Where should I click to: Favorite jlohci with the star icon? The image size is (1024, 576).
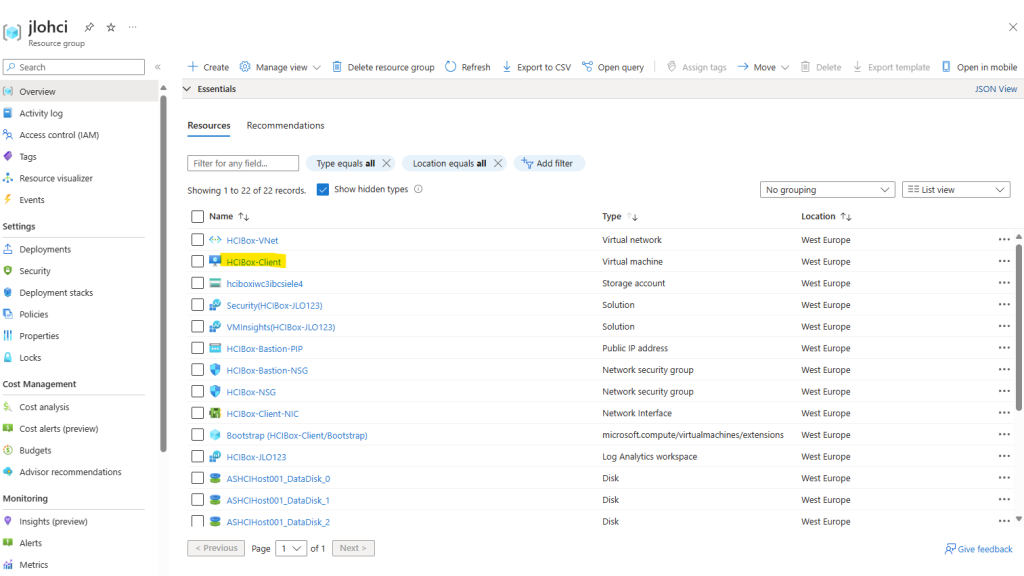(x=111, y=27)
